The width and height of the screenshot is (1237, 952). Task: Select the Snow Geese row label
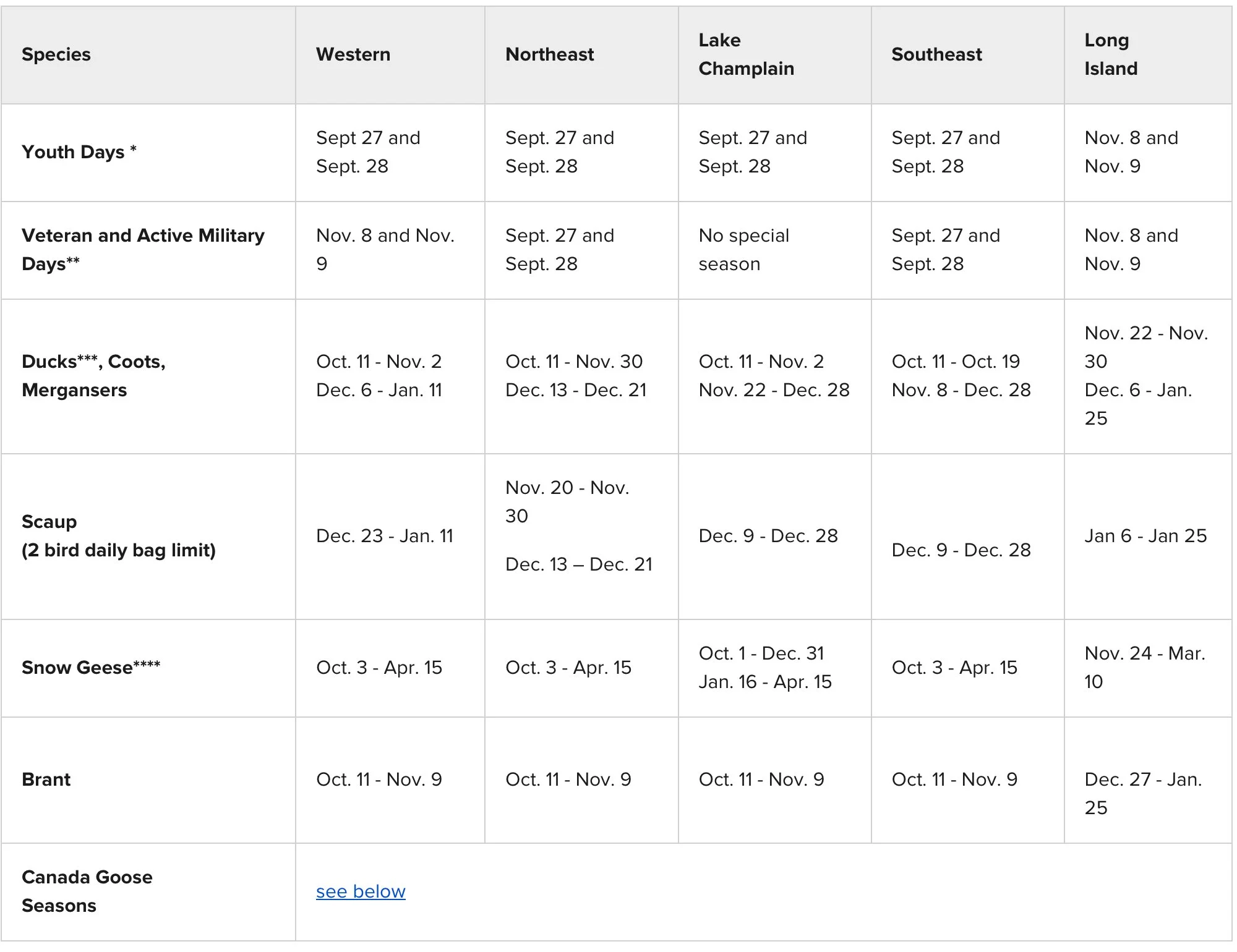(x=91, y=668)
